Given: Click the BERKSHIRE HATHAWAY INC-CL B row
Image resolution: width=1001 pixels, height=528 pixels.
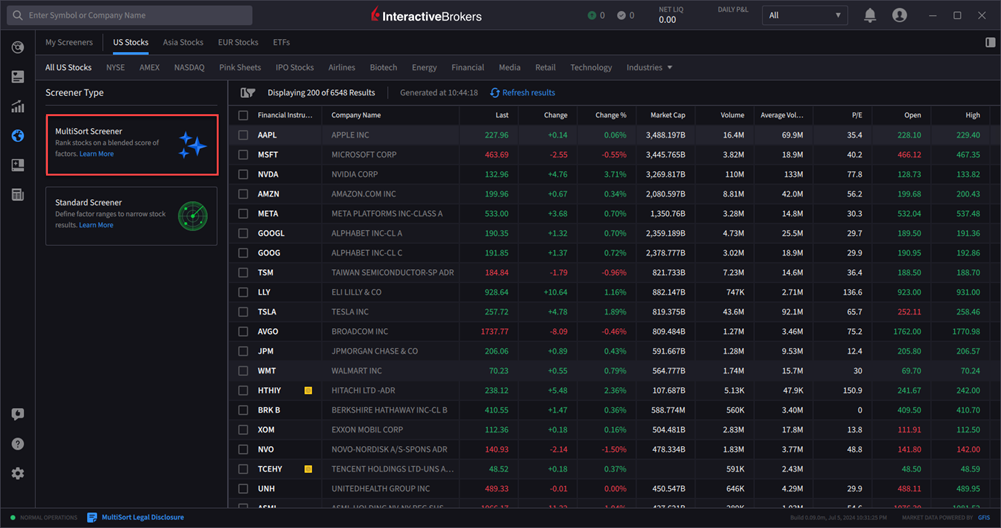Looking at the screenshot, I should coord(614,410).
